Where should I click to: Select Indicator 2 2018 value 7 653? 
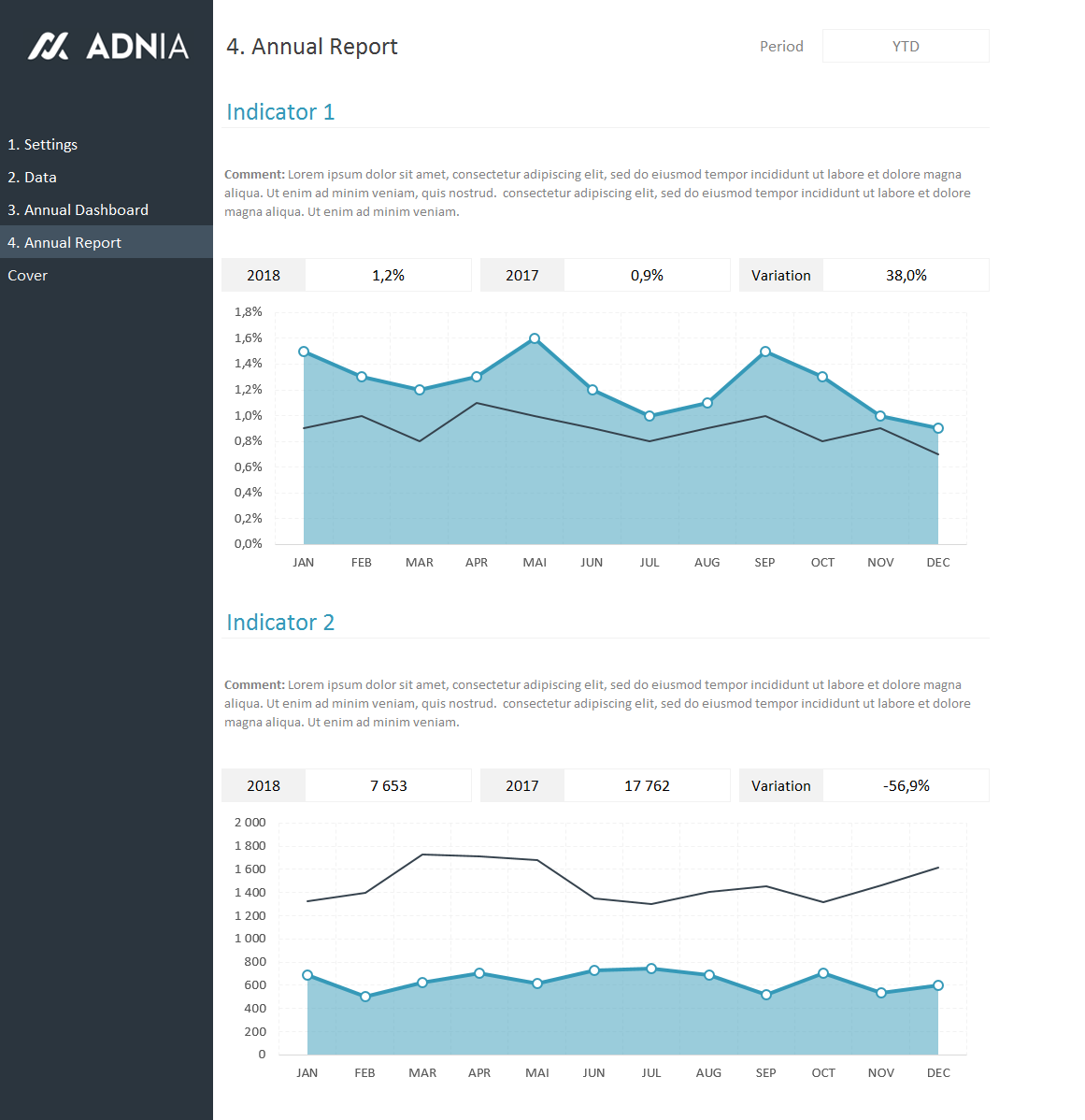[388, 786]
